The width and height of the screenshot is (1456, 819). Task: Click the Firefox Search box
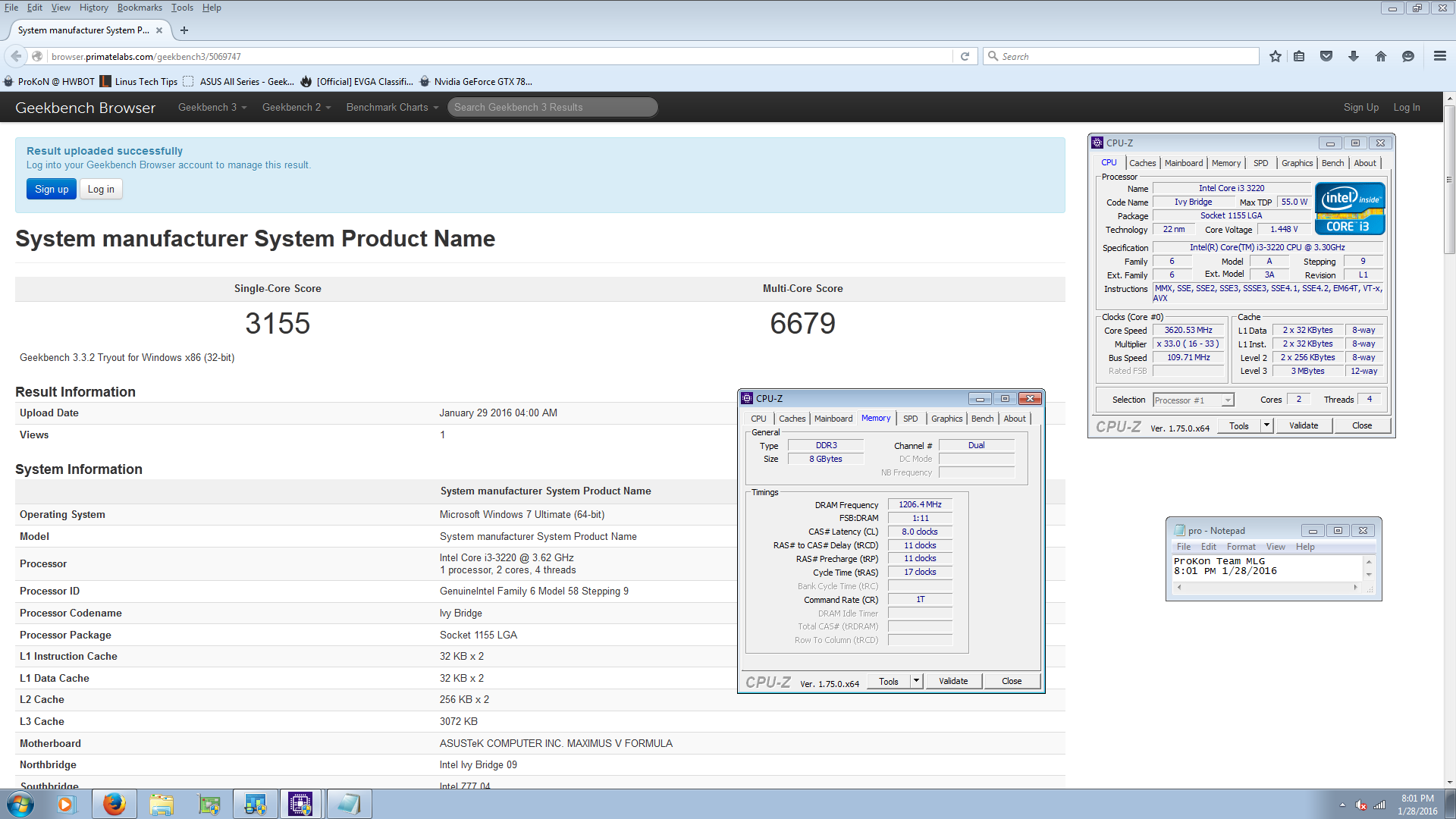[x=1121, y=56]
